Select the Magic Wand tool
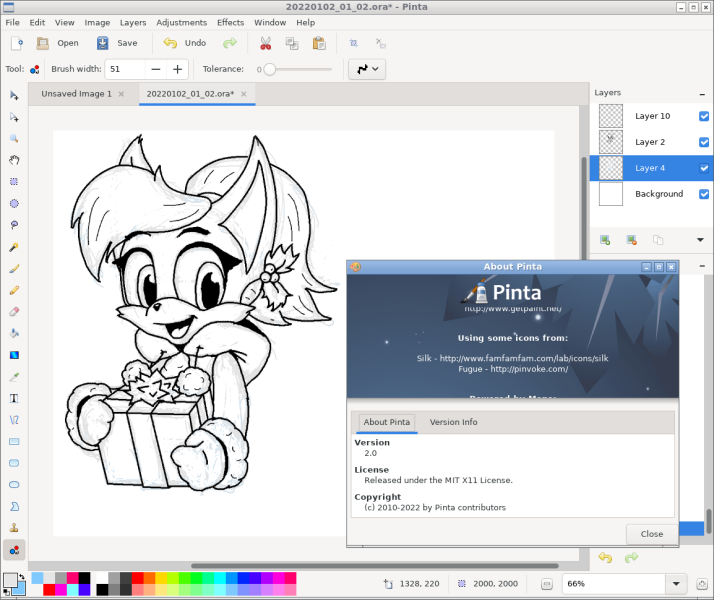Viewport: 714px width, 600px height. [14, 247]
